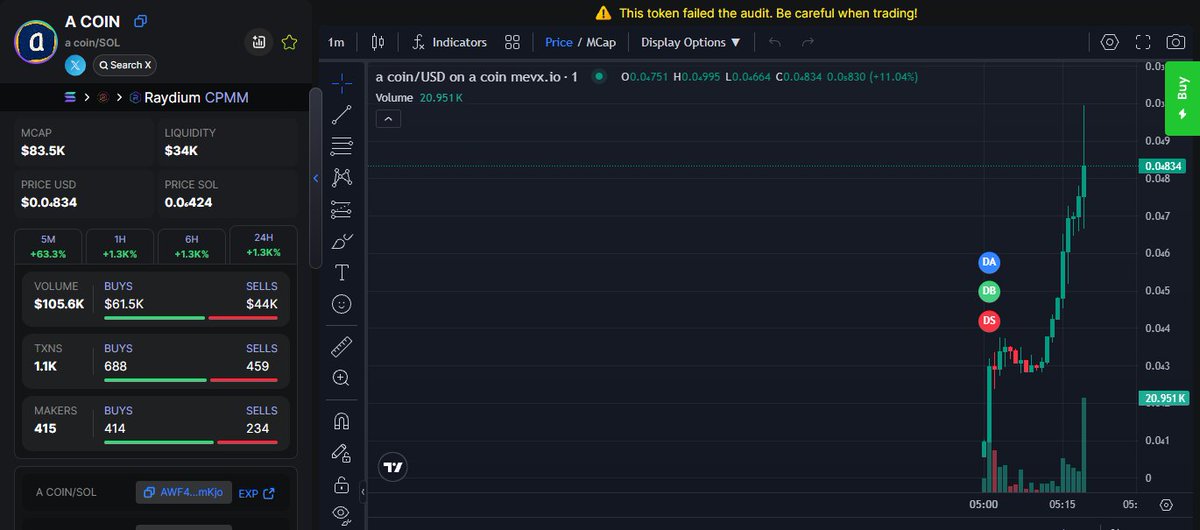The height and width of the screenshot is (530, 1200).
Task: Select the 5M stats tab
Action: (x=48, y=246)
